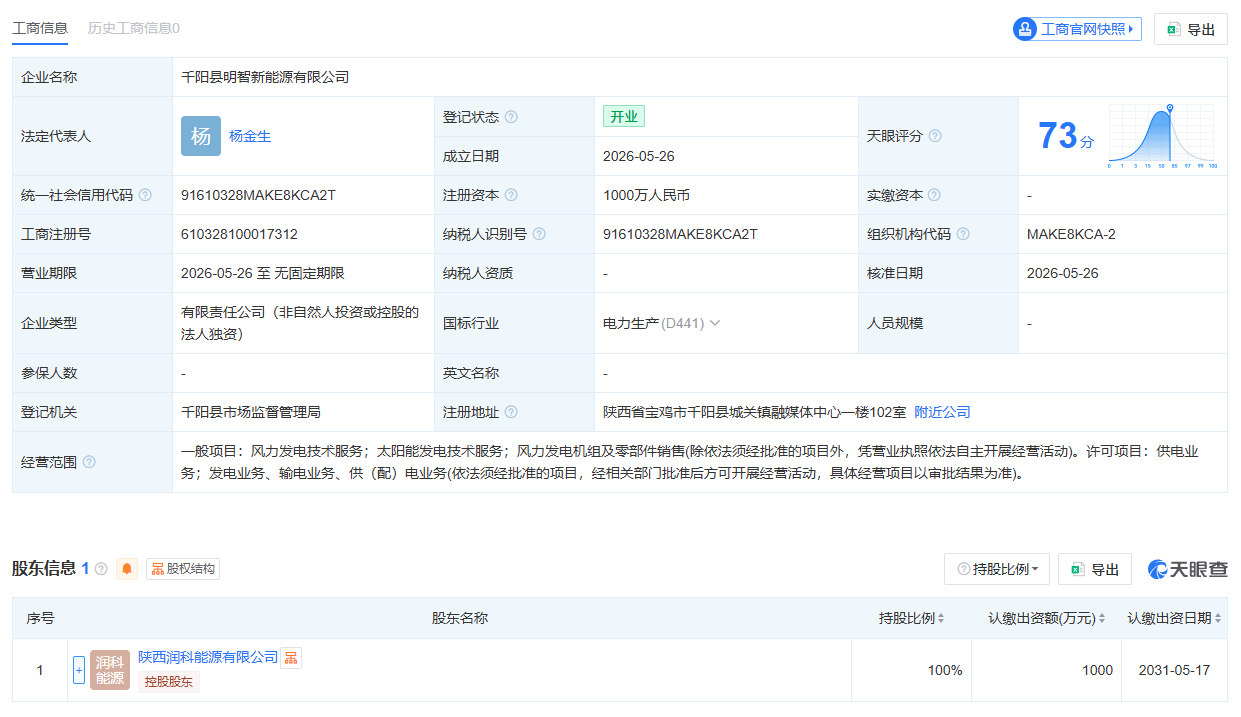Screen dimensions: 1241x717
Task: Open the 持股比例 dropdown filter
Action: [997, 569]
